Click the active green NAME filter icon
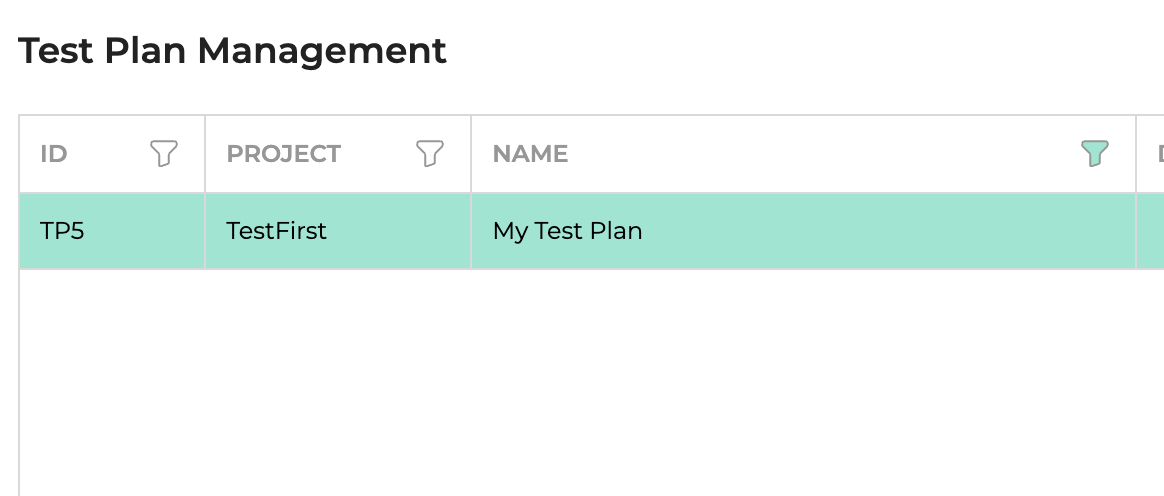The height and width of the screenshot is (496, 1164). pos(1095,154)
